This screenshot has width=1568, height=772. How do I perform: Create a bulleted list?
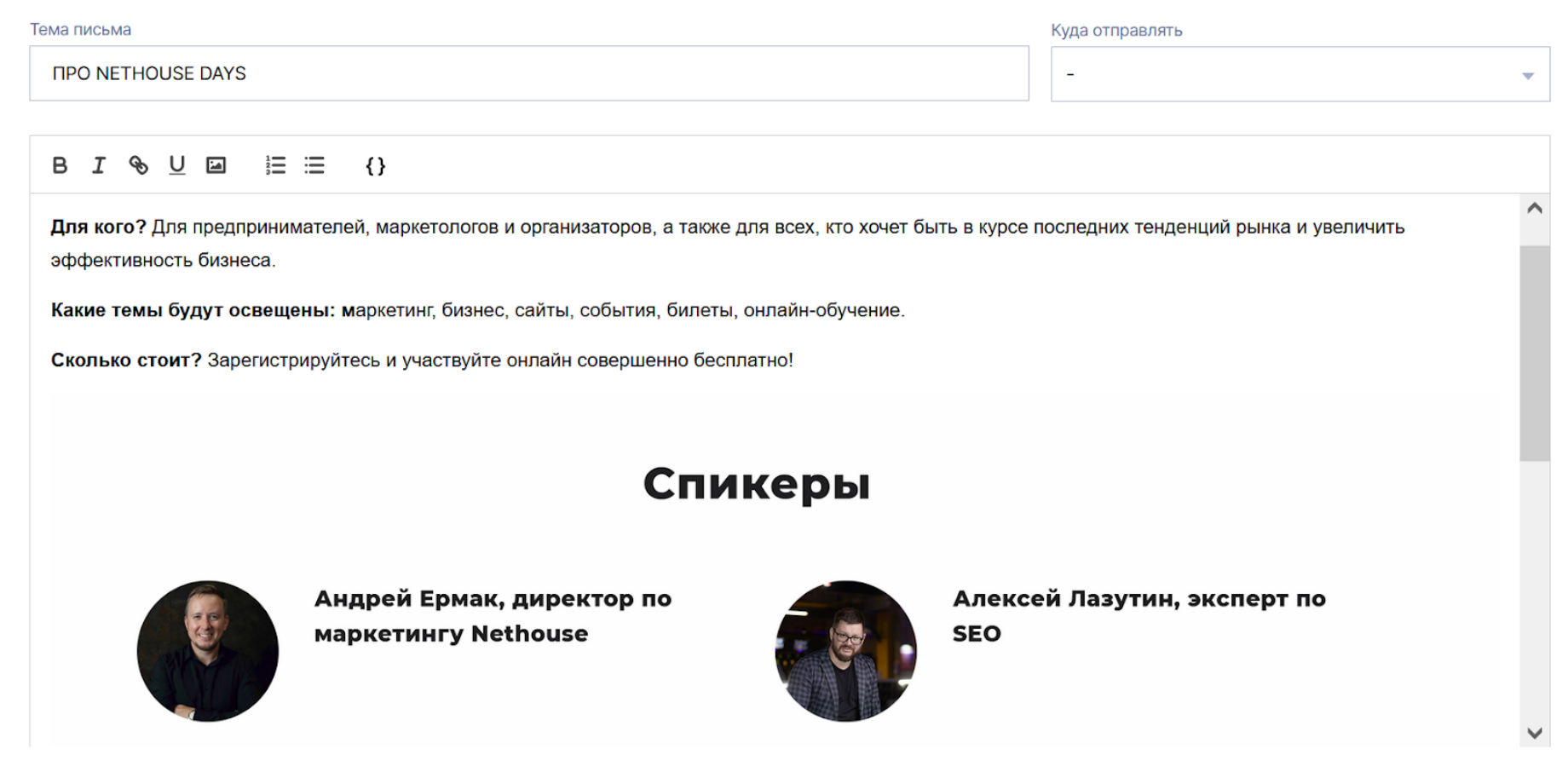314,165
